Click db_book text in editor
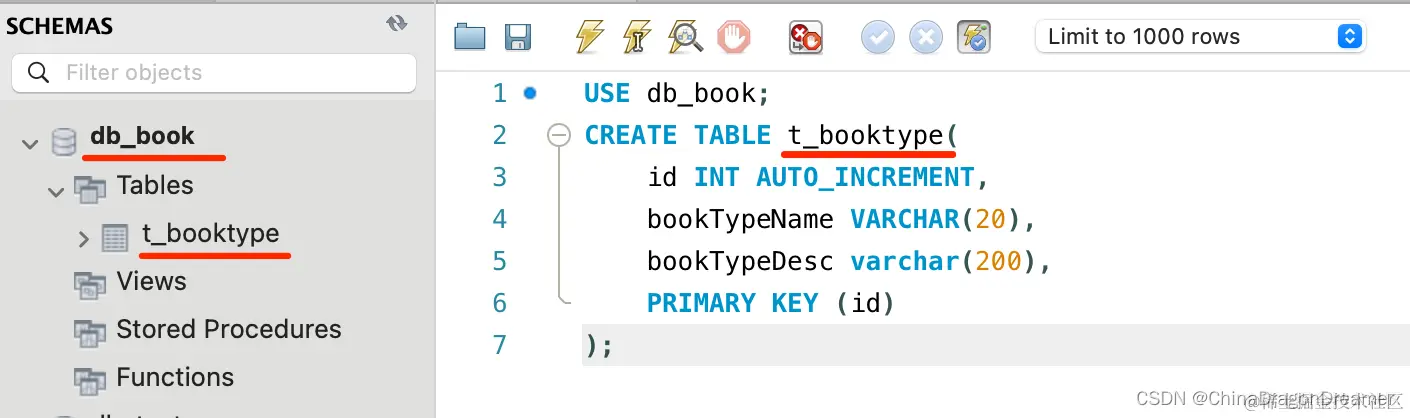 coord(701,93)
